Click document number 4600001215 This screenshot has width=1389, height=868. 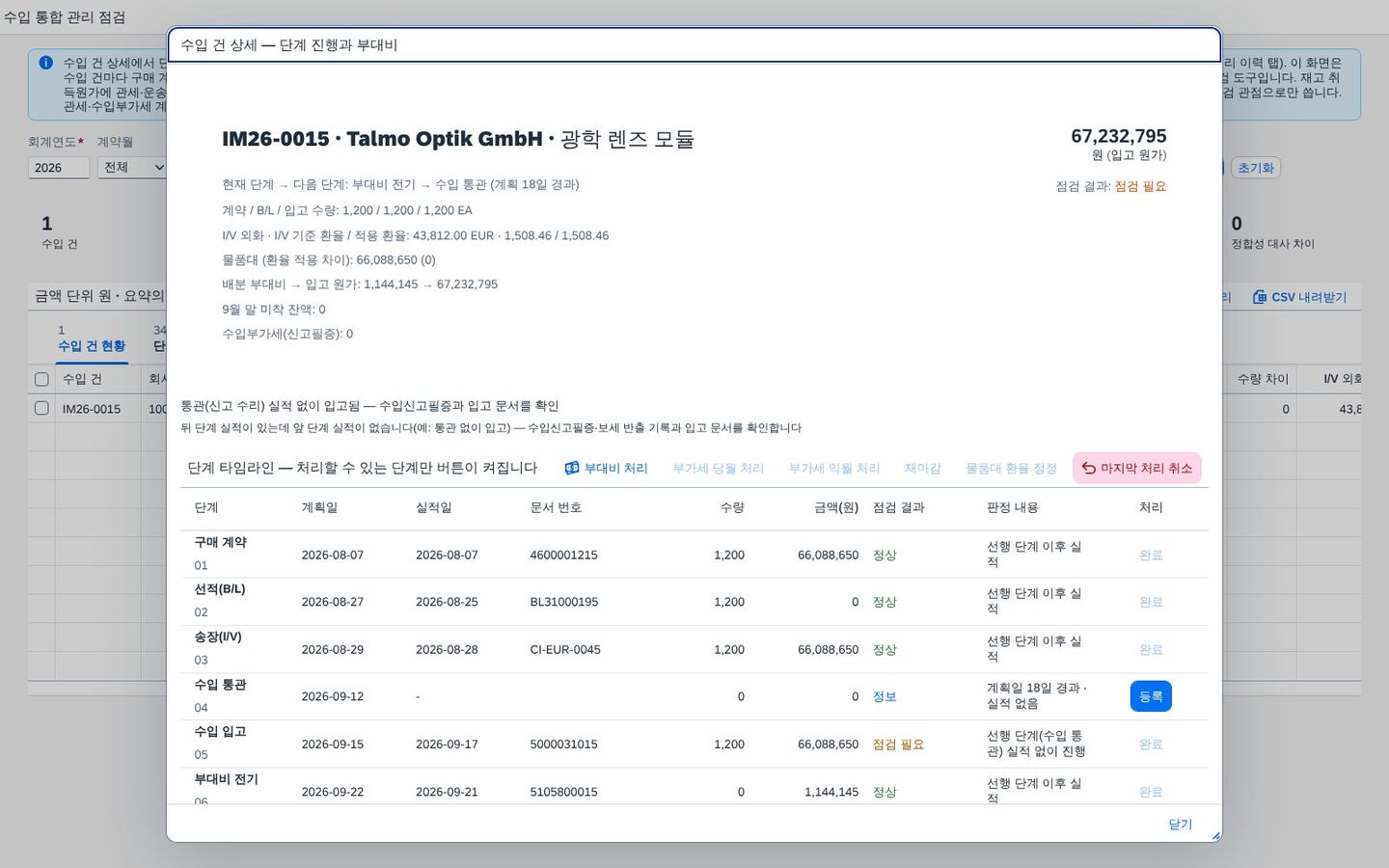coord(563,556)
